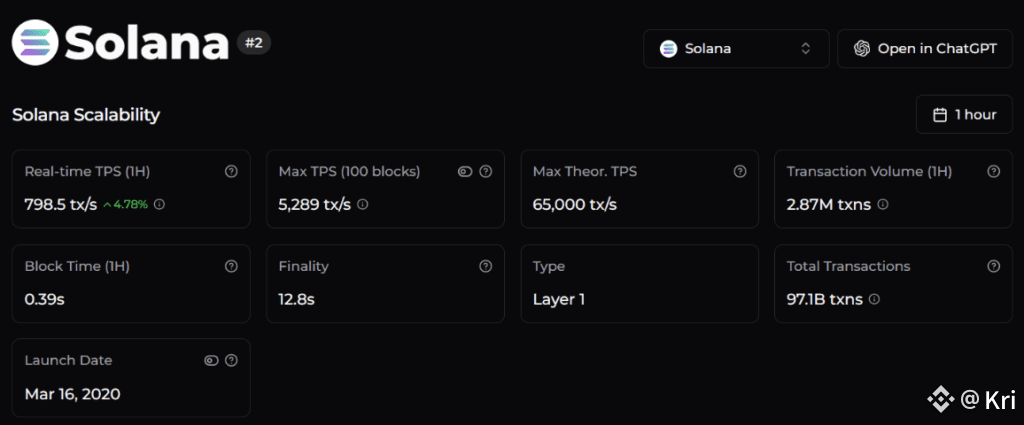Click the Solana logo in the header
This screenshot has width=1024, height=425.
34,44
